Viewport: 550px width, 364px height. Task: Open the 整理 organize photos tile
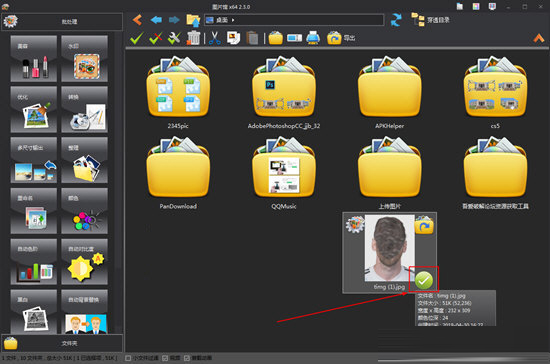click(x=85, y=160)
